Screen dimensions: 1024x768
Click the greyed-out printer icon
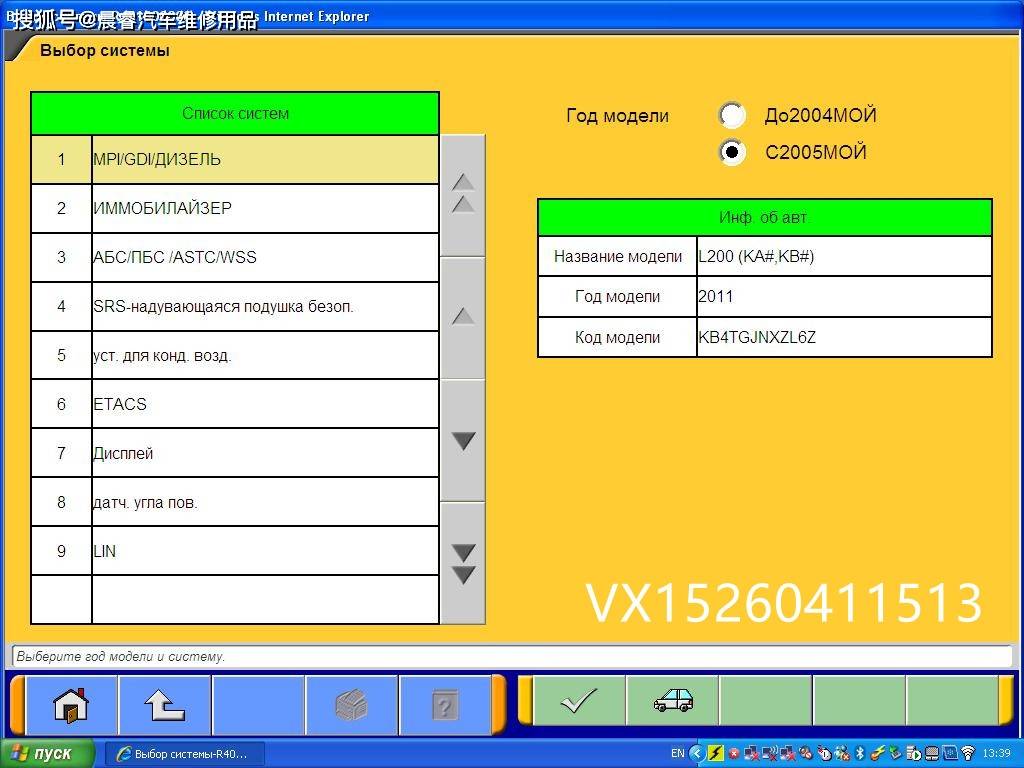pyautogui.click(x=351, y=705)
